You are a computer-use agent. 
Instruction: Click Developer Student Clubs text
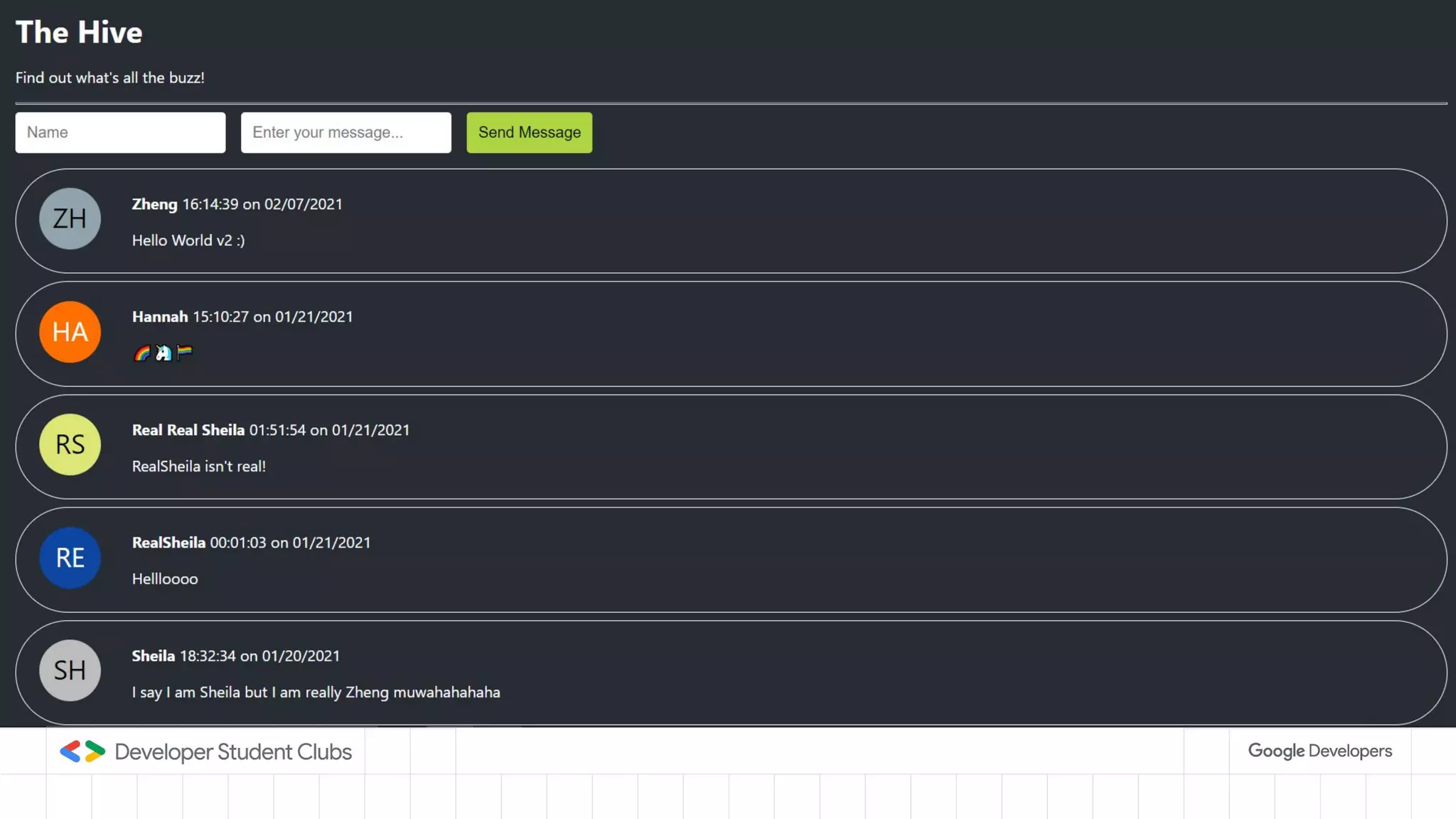233,751
